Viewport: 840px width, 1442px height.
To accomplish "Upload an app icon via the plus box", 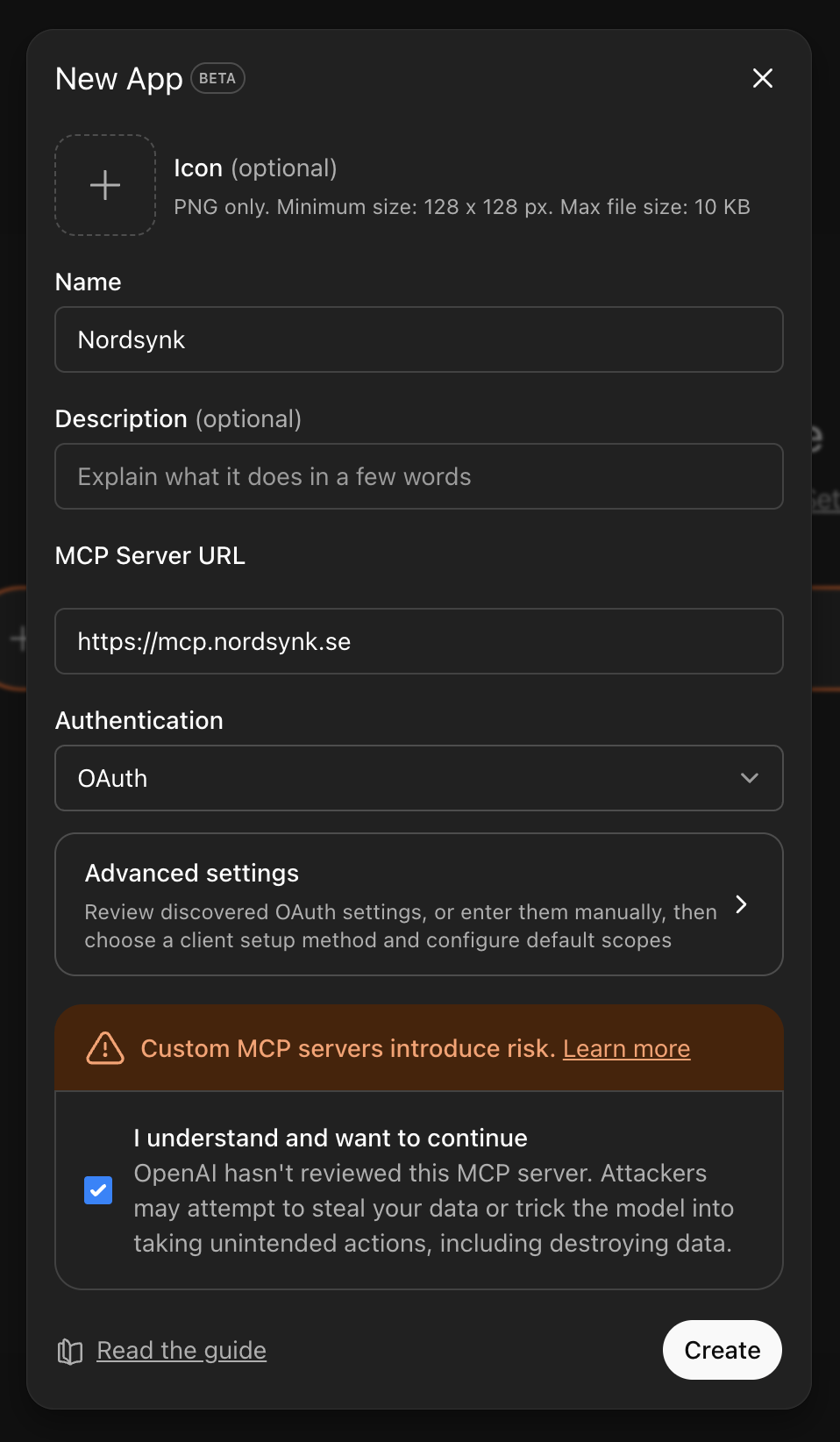I will (105, 185).
